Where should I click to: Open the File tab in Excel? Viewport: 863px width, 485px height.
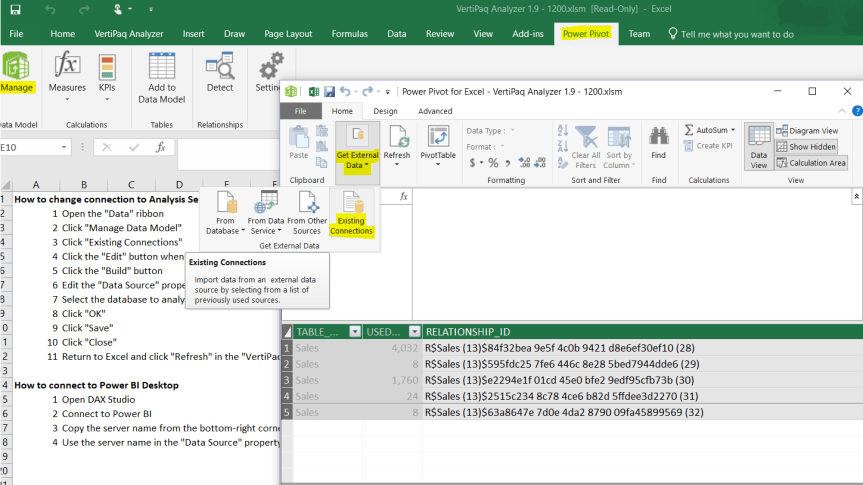click(16, 34)
